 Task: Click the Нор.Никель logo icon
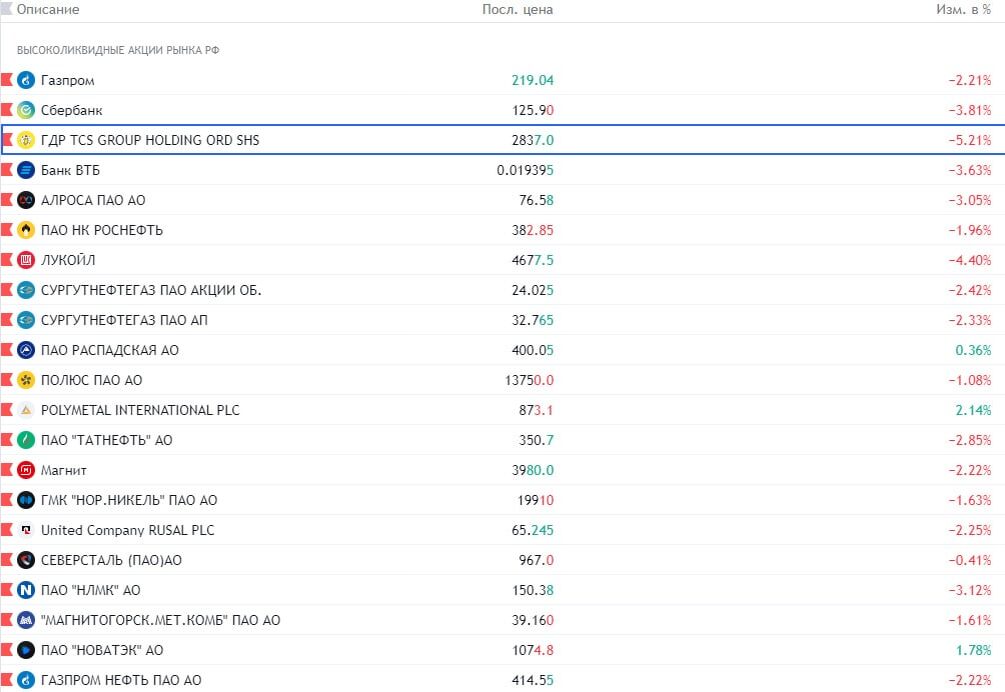click(26, 500)
